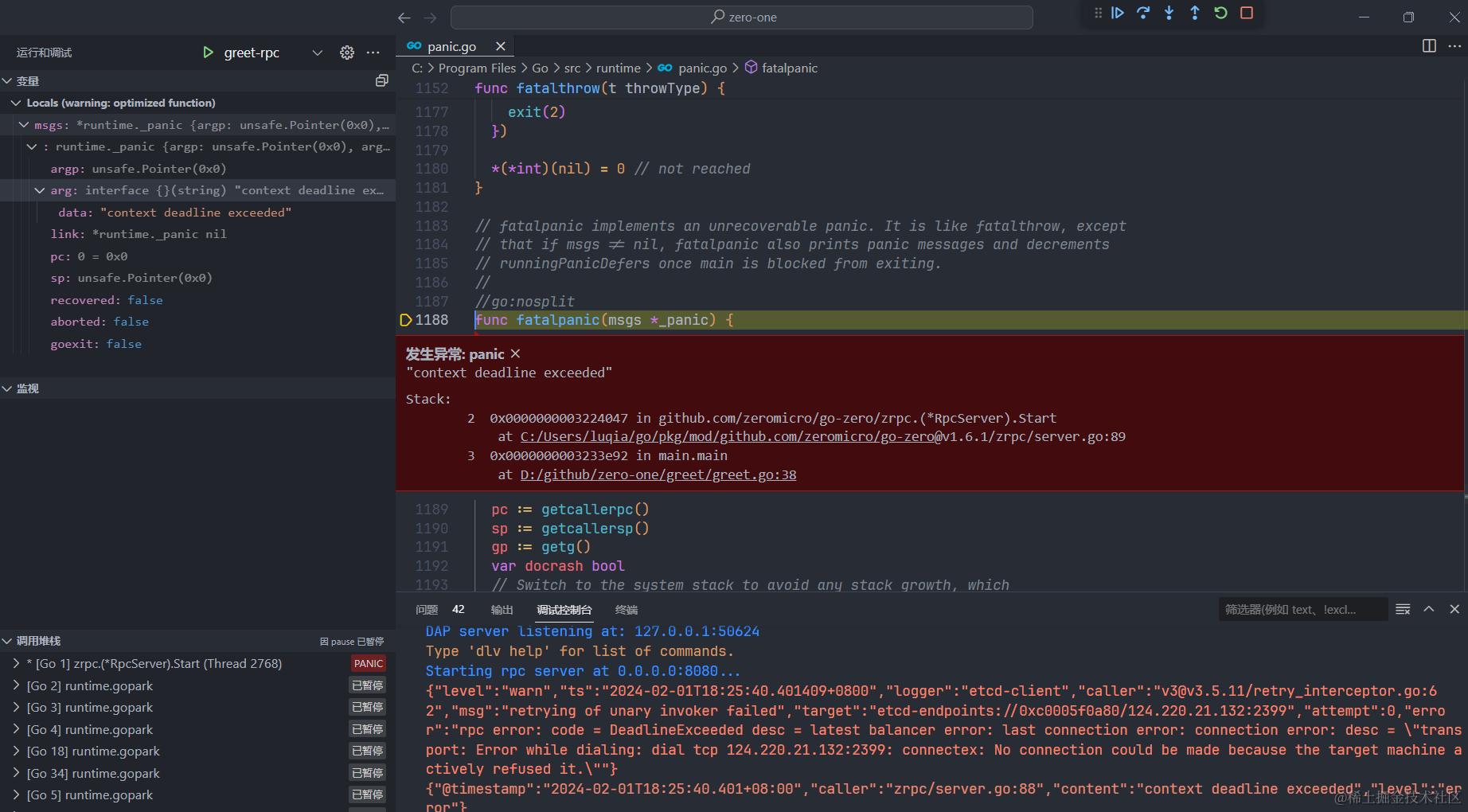Viewport: 1468px width, 812px height.
Task: Expand the Go 34 runtime.gopark goroutine
Action: (x=16, y=773)
